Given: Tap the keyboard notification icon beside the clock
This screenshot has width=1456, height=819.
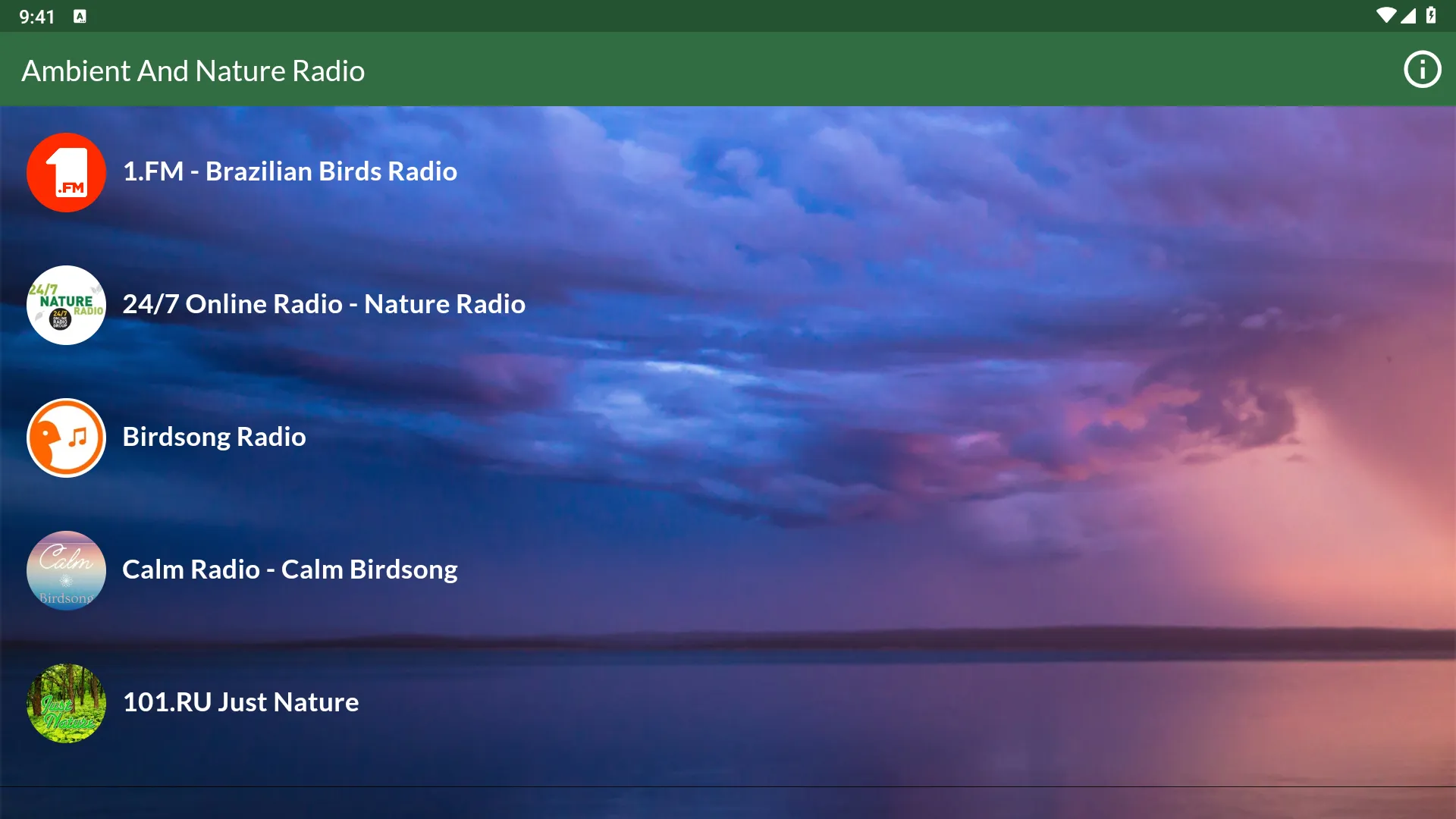Looking at the screenshot, I should 80,16.
